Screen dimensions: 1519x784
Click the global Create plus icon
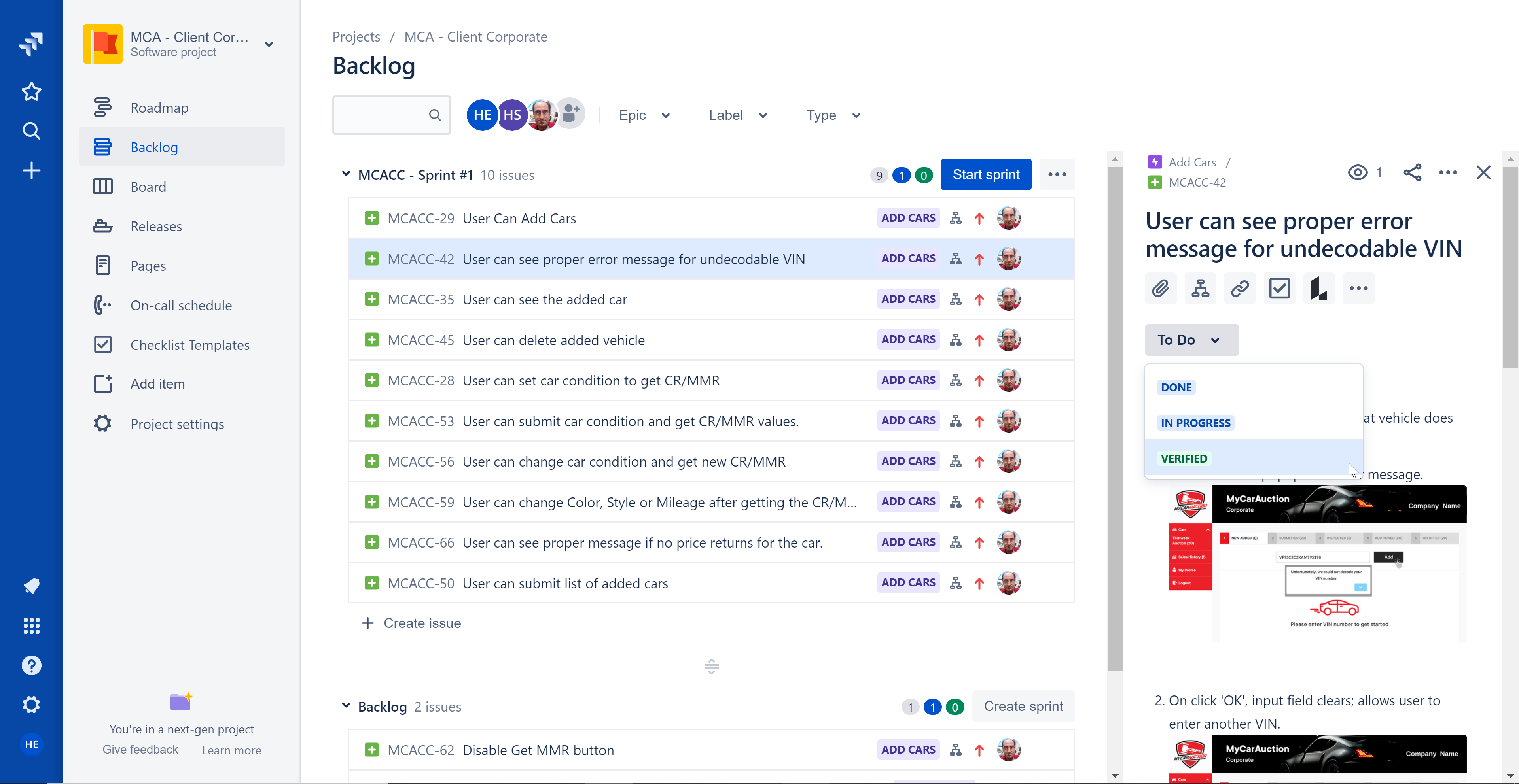pos(31,171)
